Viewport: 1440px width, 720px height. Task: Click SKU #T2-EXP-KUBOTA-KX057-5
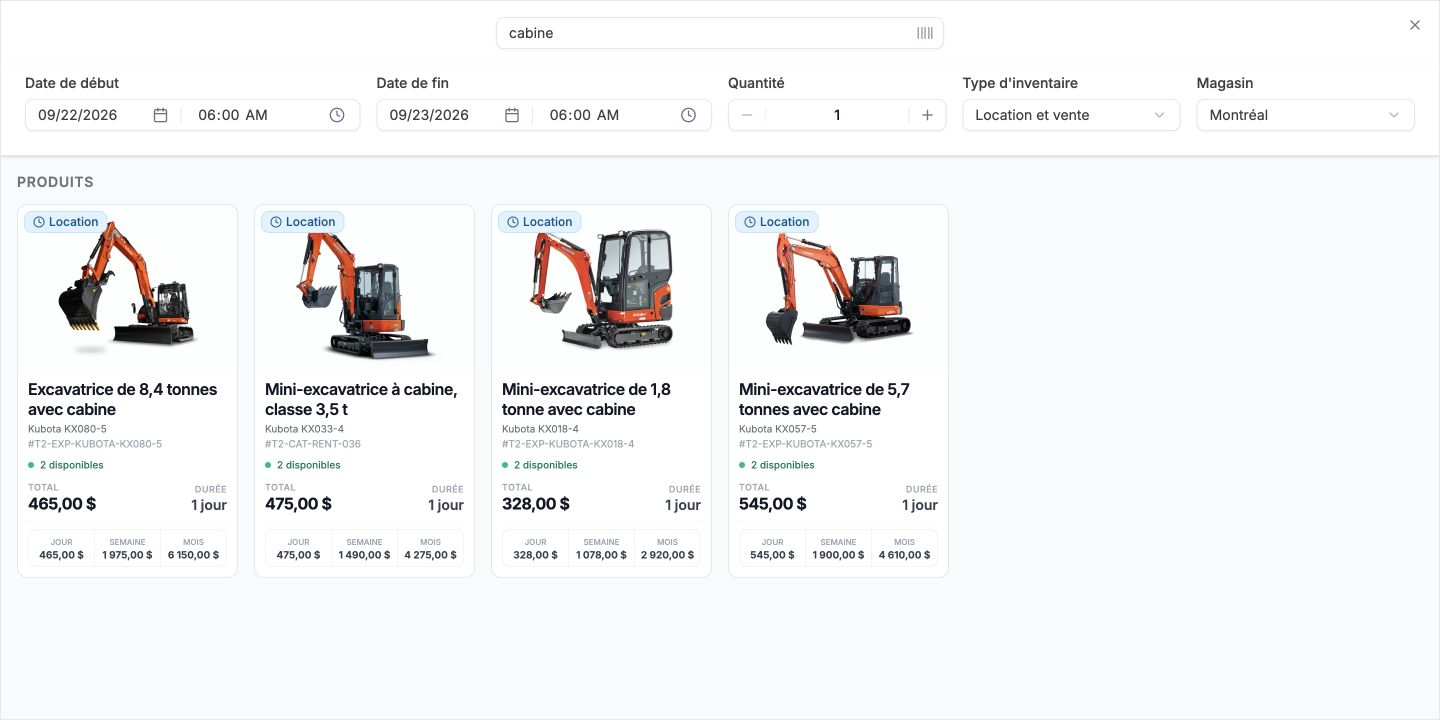(806, 444)
